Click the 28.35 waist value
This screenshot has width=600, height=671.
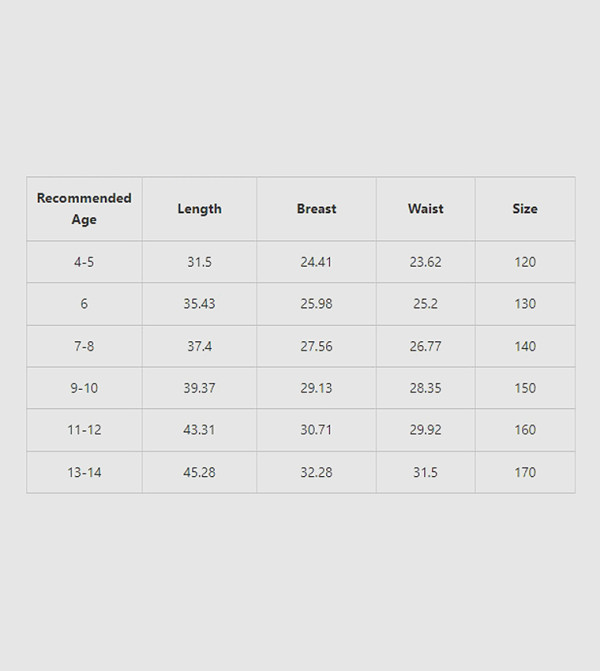tap(425, 388)
